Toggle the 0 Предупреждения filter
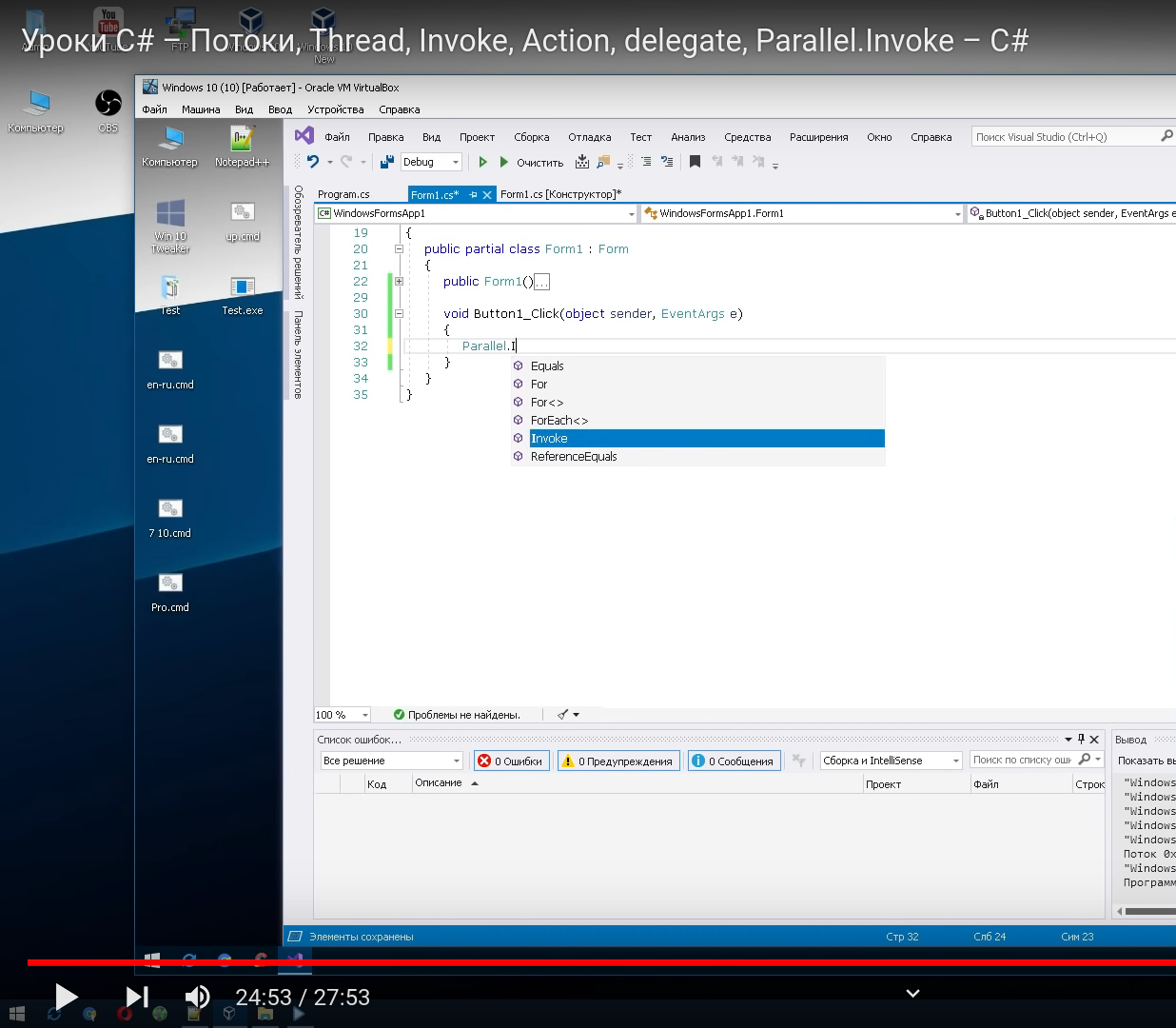1176x1028 pixels. (x=618, y=761)
